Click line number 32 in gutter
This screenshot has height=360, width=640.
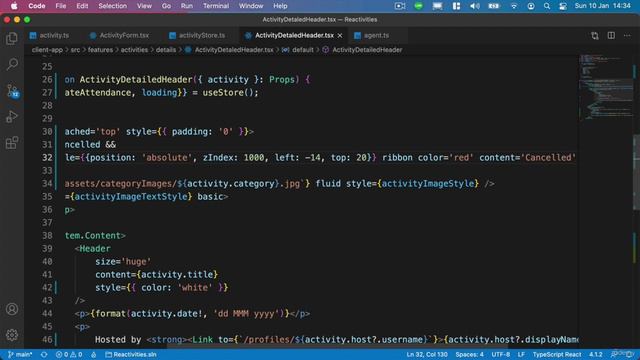click(47, 158)
